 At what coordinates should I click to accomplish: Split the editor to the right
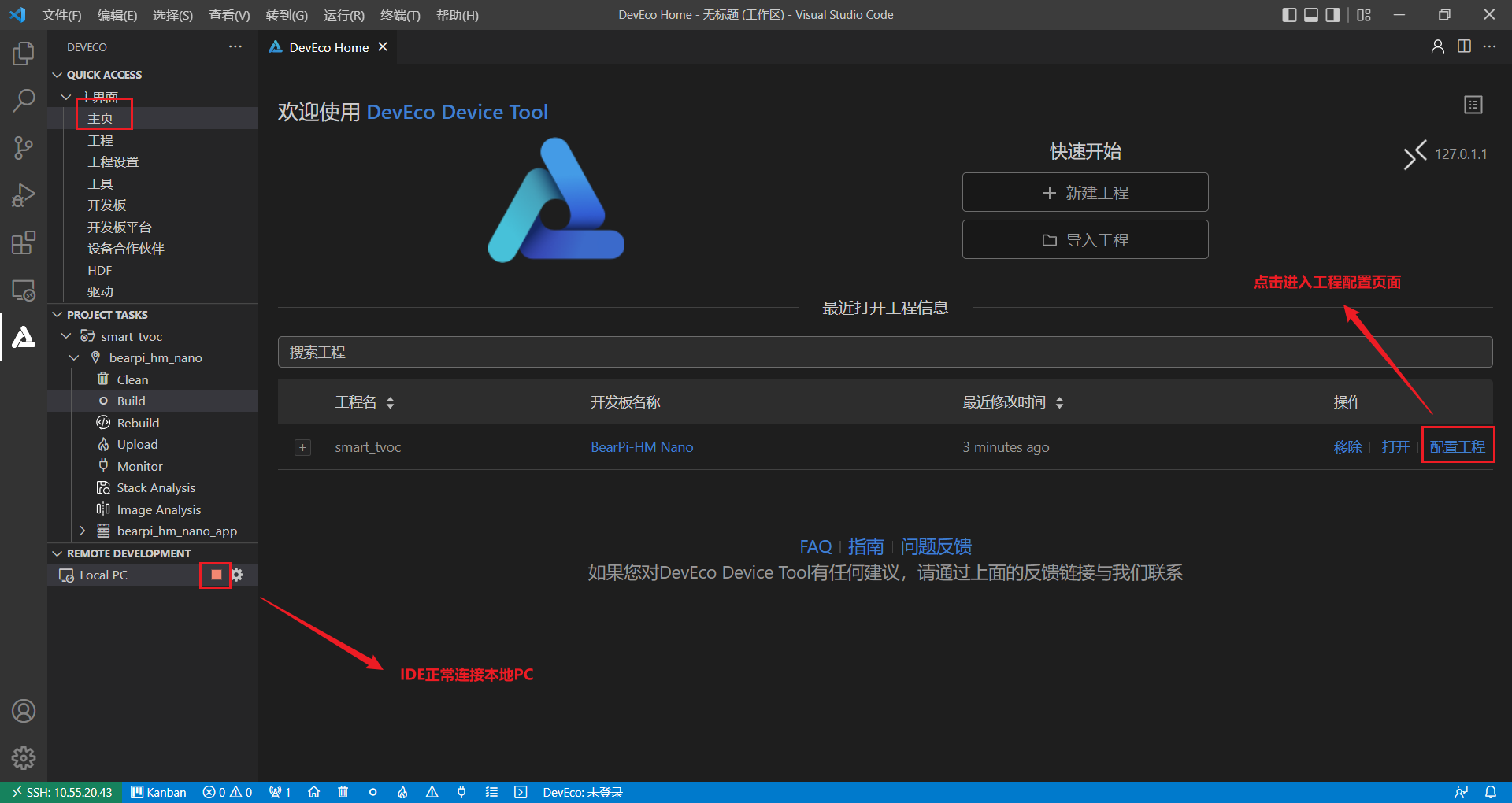tap(1464, 46)
